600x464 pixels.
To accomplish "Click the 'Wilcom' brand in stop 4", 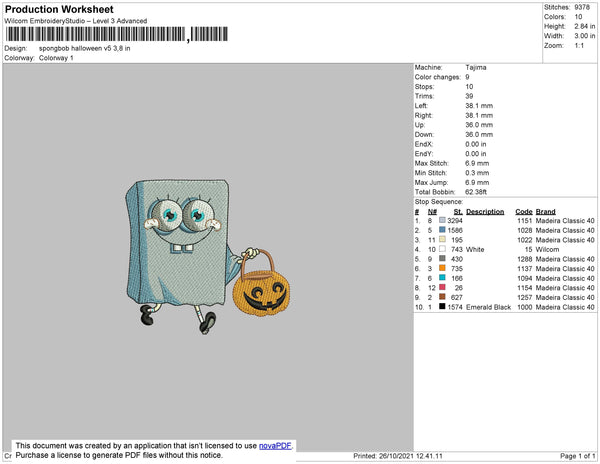I will [548, 249].
